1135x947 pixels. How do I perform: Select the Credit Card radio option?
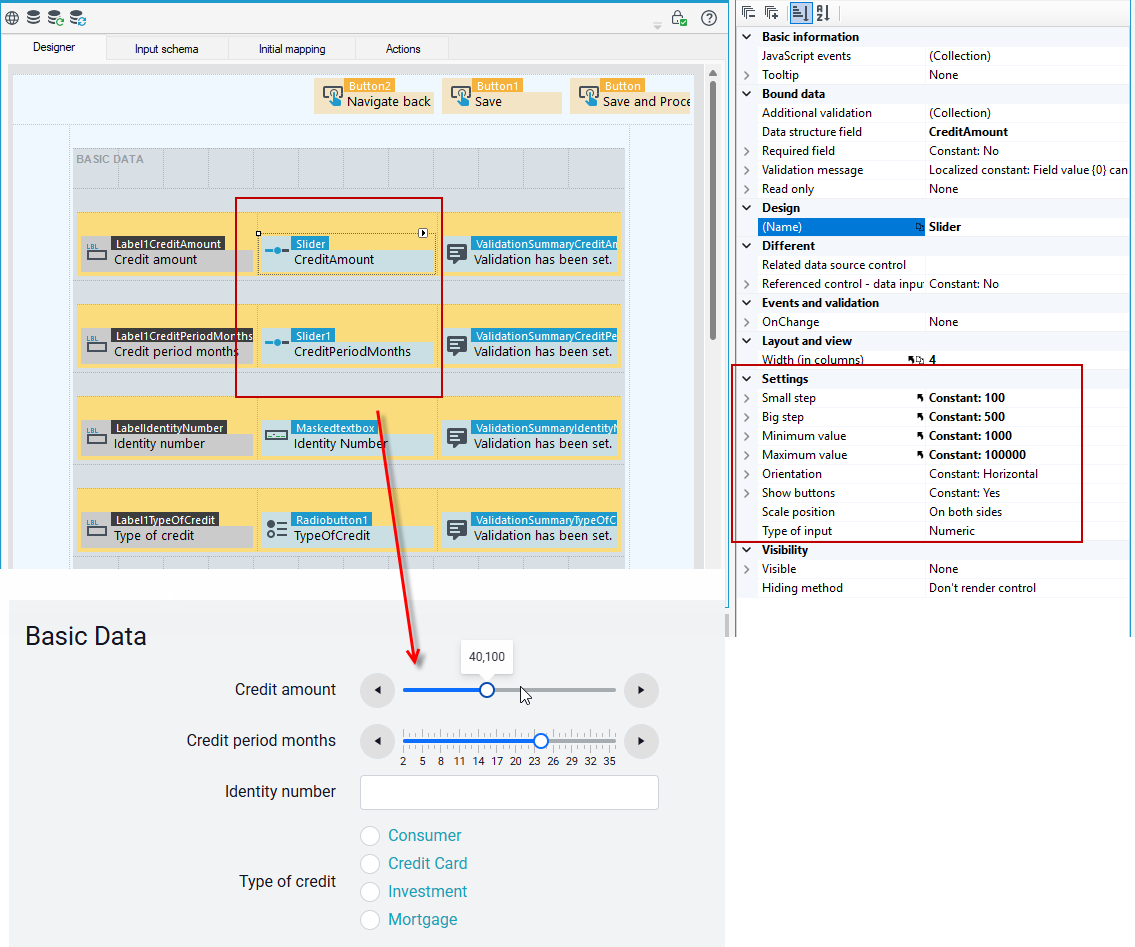coord(370,864)
